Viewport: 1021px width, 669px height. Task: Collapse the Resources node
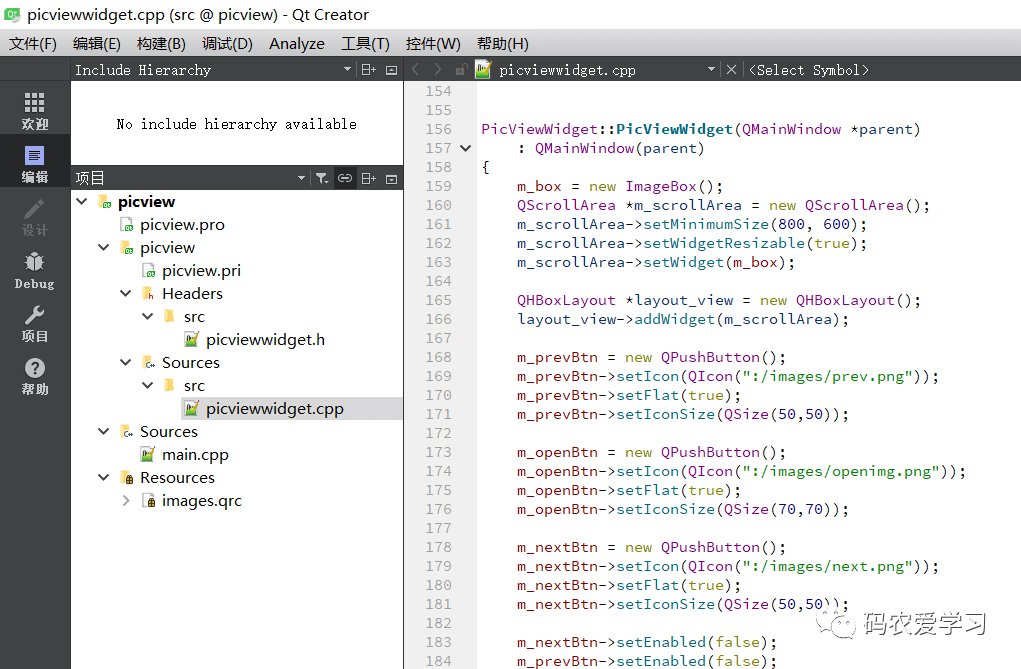point(104,477)
